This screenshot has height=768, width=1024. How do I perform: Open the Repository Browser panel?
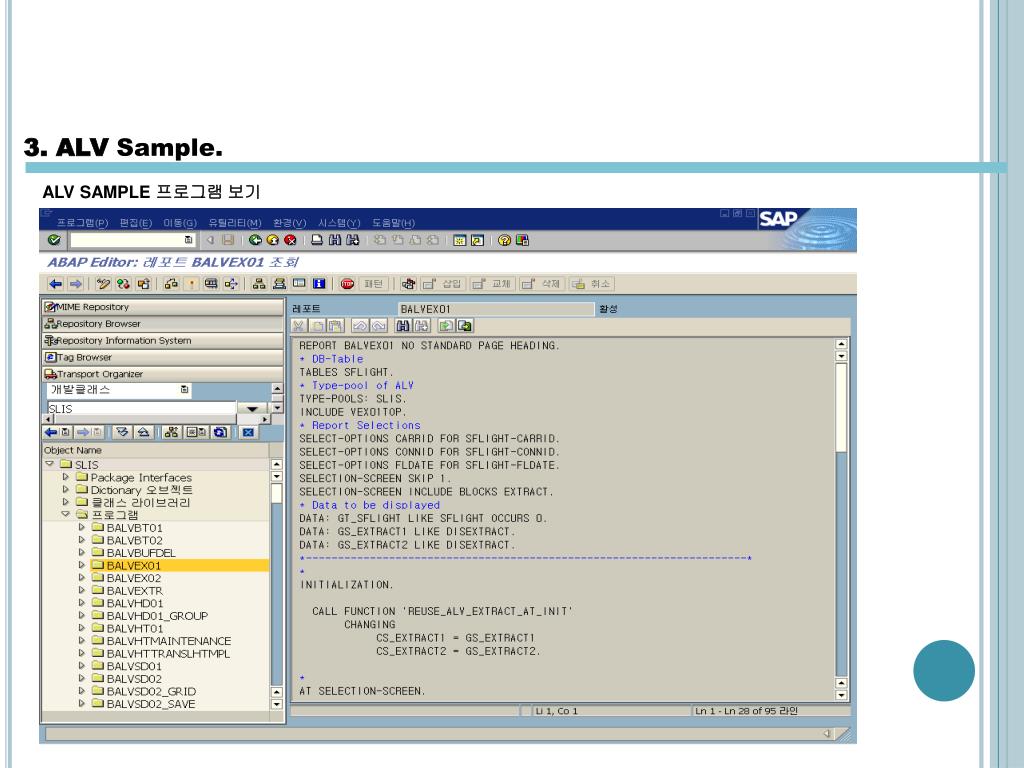pyautogui.click(x=163, y=324)
